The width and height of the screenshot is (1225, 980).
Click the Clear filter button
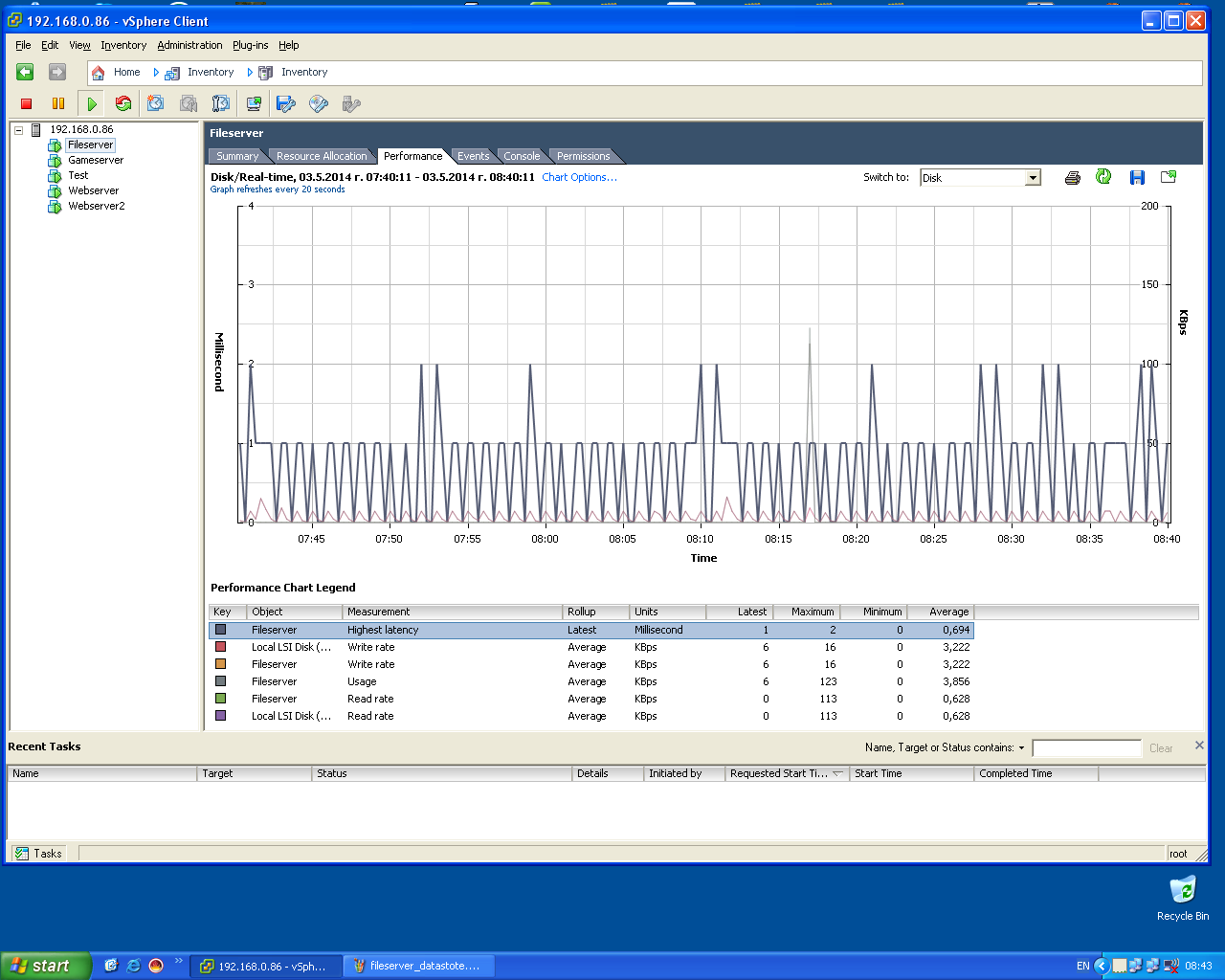click(1161, 748)
